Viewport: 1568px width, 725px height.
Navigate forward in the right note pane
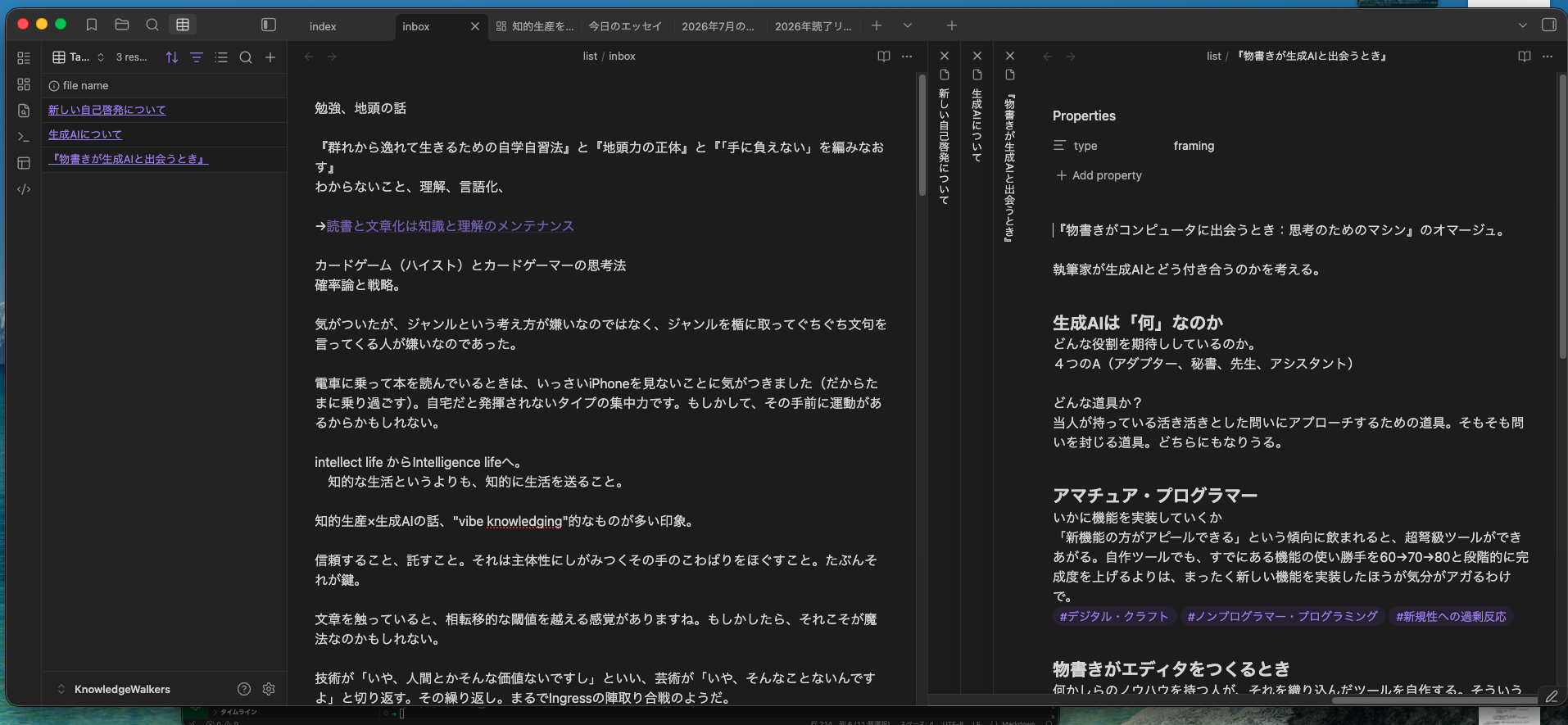[x=1071, y=57]
